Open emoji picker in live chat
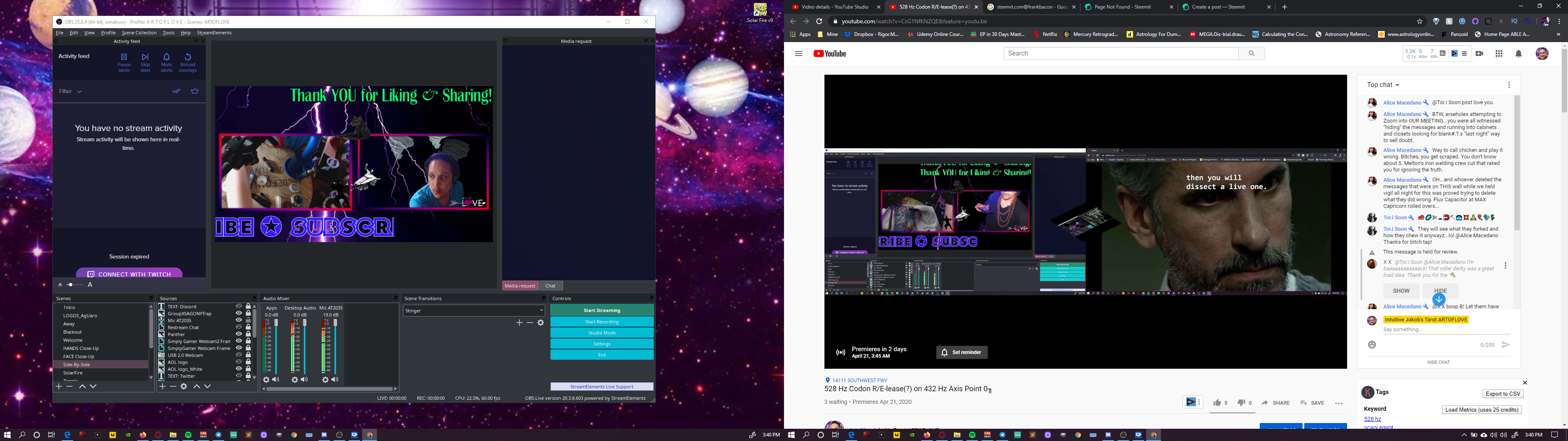The image size is (1568, 441). coord(1372,345)
